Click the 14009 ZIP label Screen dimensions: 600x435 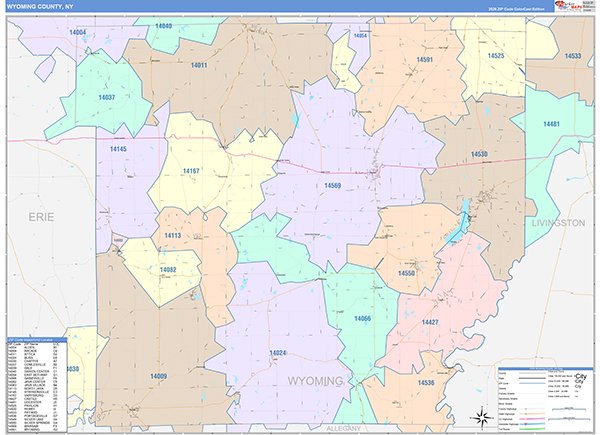[x=158, y=376]
